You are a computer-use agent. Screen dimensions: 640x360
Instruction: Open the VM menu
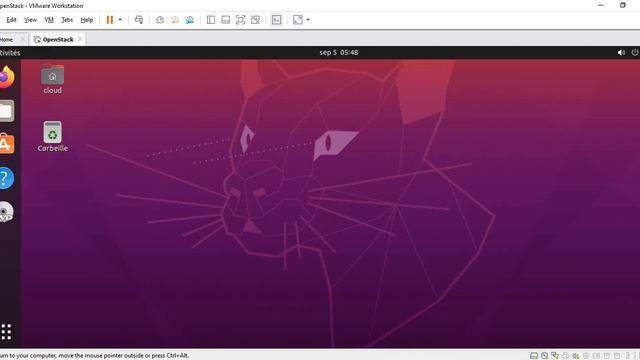(x=49, y=20)
